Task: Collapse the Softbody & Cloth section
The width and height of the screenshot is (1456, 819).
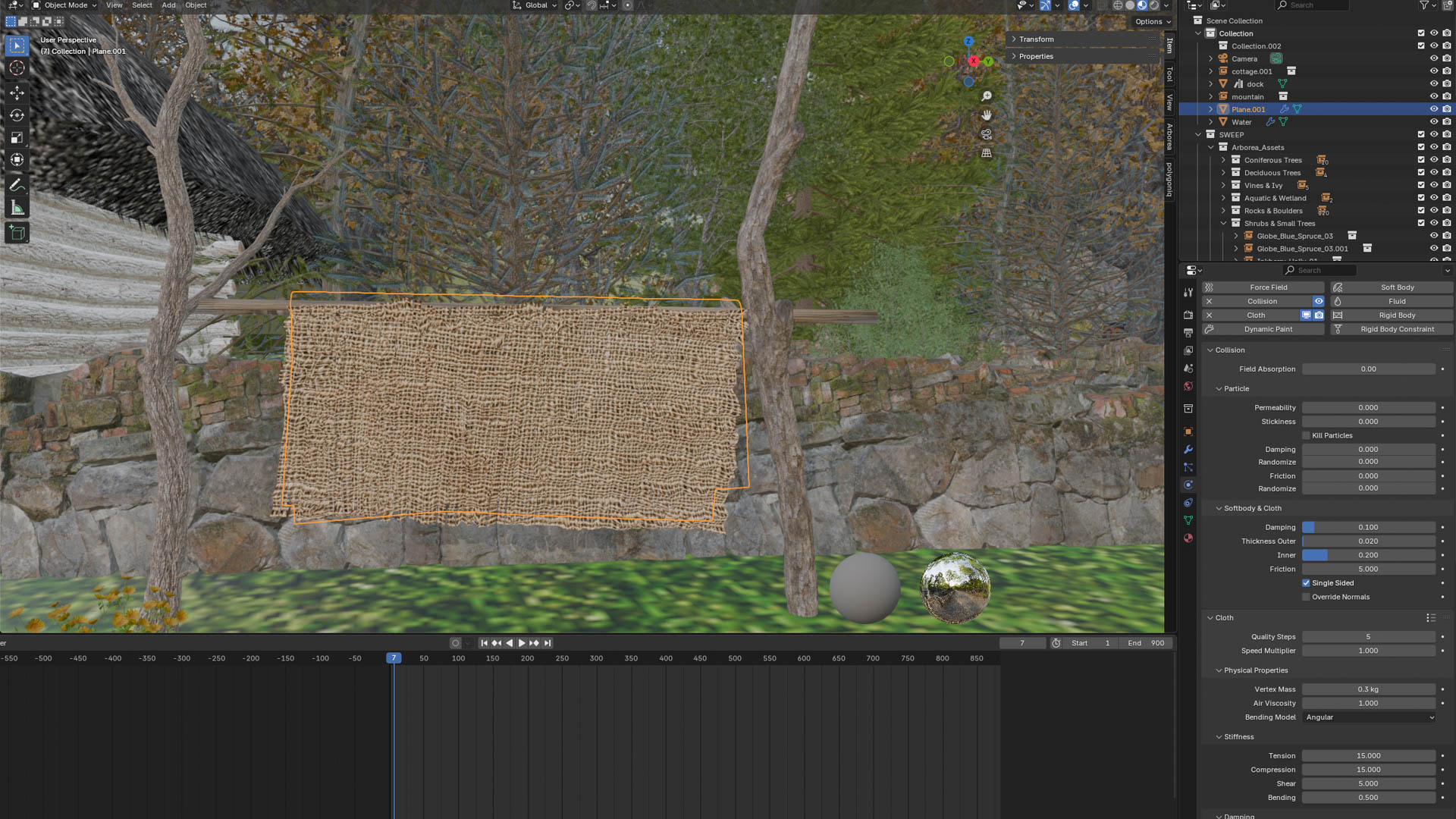Action: pyautogui.click(x=1219, y=509)
